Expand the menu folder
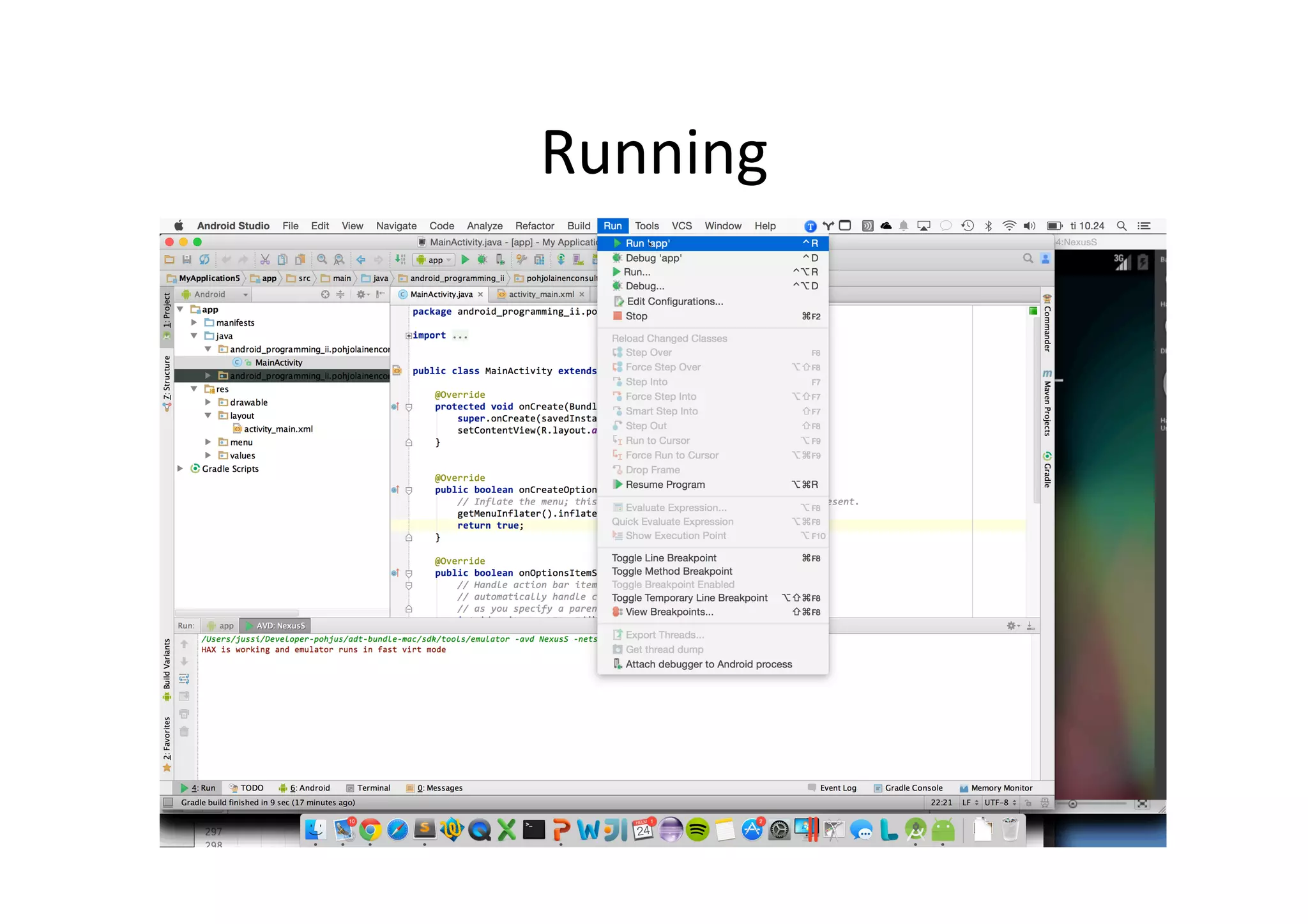The image size is (1308, 924). point(208,443)
